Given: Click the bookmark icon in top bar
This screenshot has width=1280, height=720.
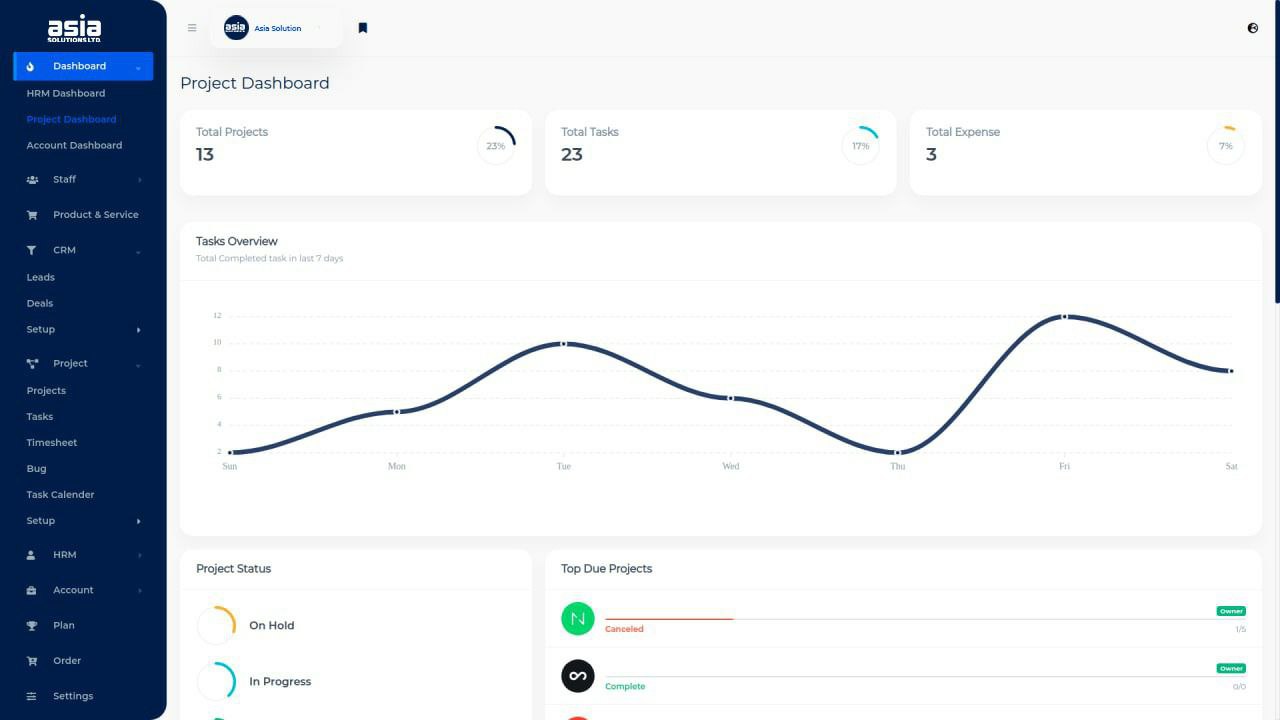Looking at the screenshot, I should tap(363, 28).
